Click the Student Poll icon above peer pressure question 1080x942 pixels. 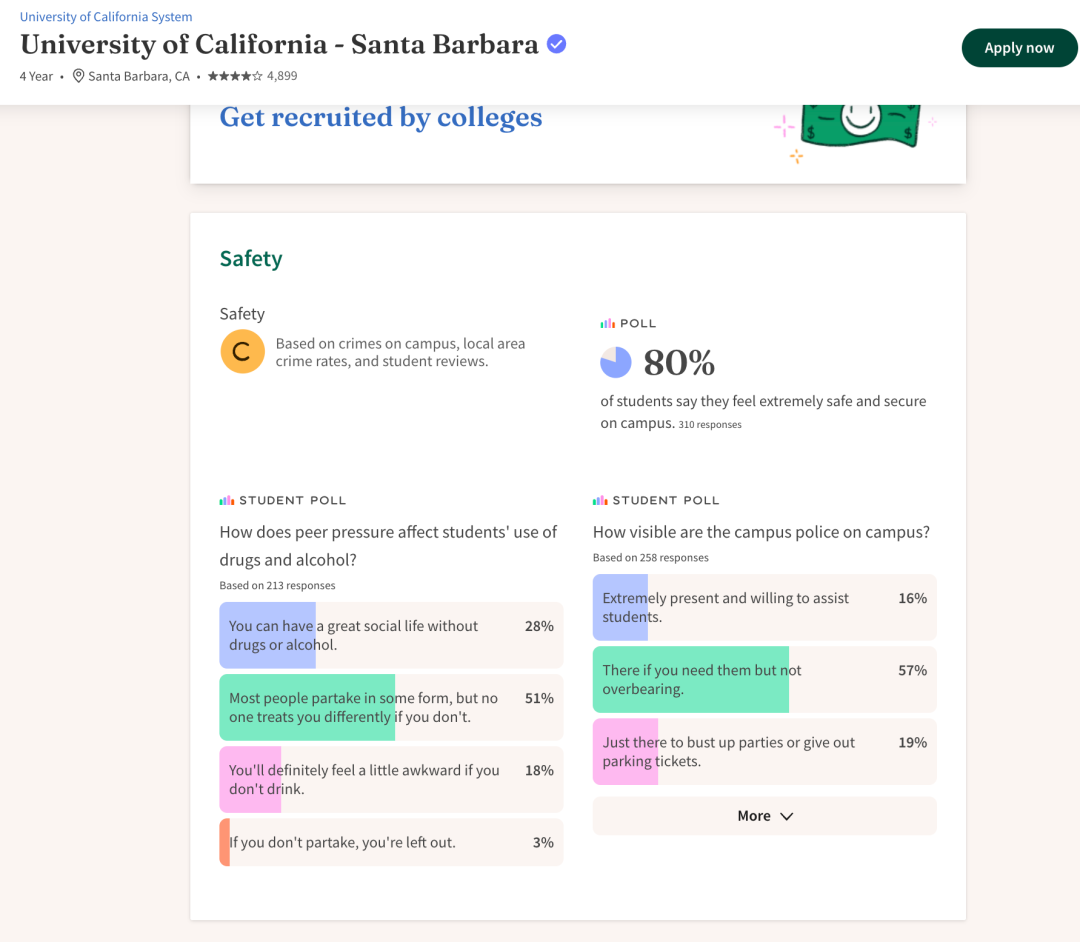[x=227, y=501]
